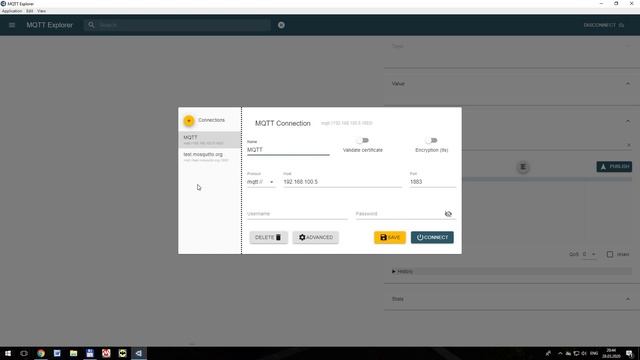Open the QoS dropdown
640x360 pixels.
click(x=589, y=254)
